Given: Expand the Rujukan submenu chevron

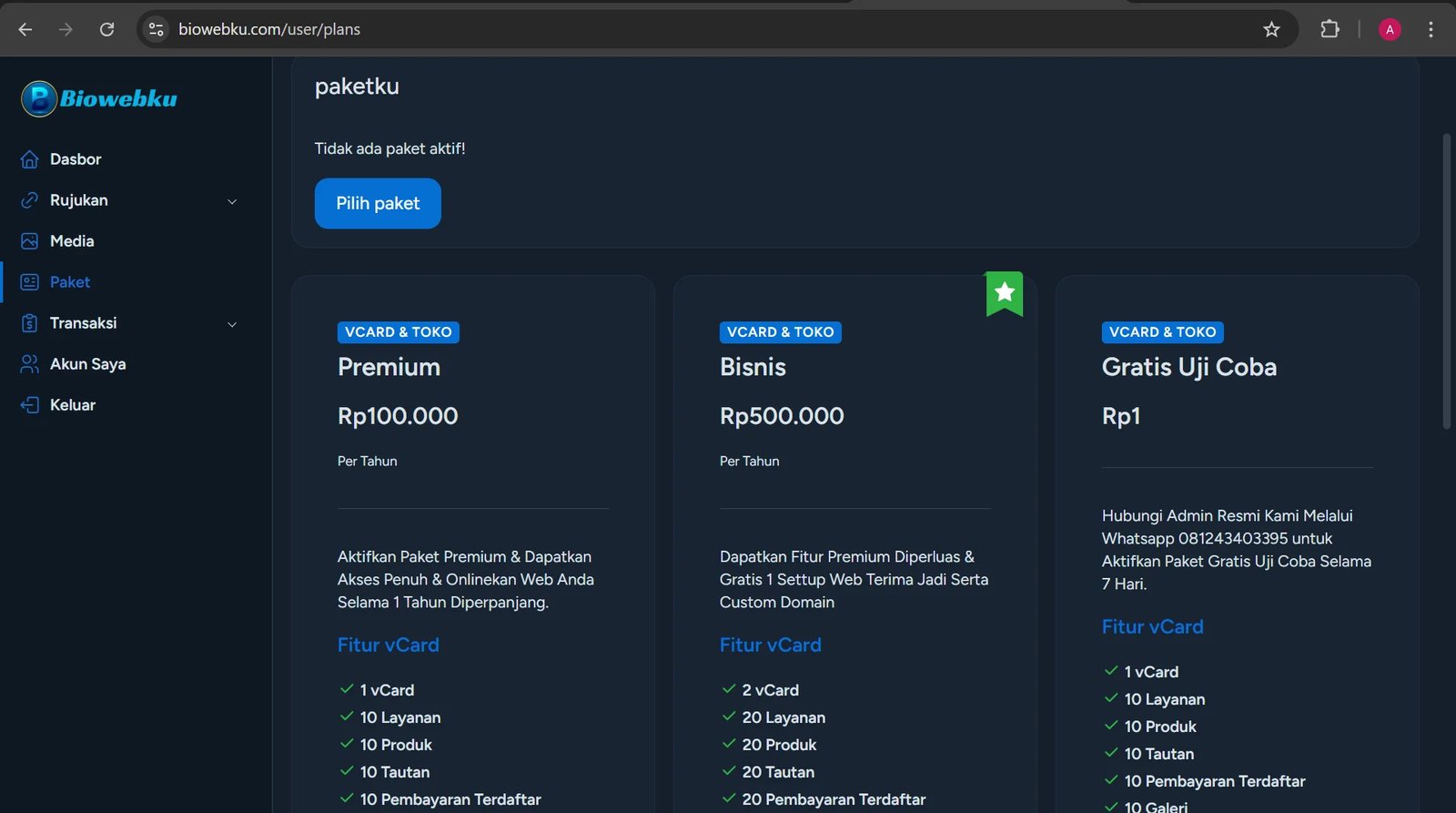Looking at the screenshot, I should (x=232, y=201).
